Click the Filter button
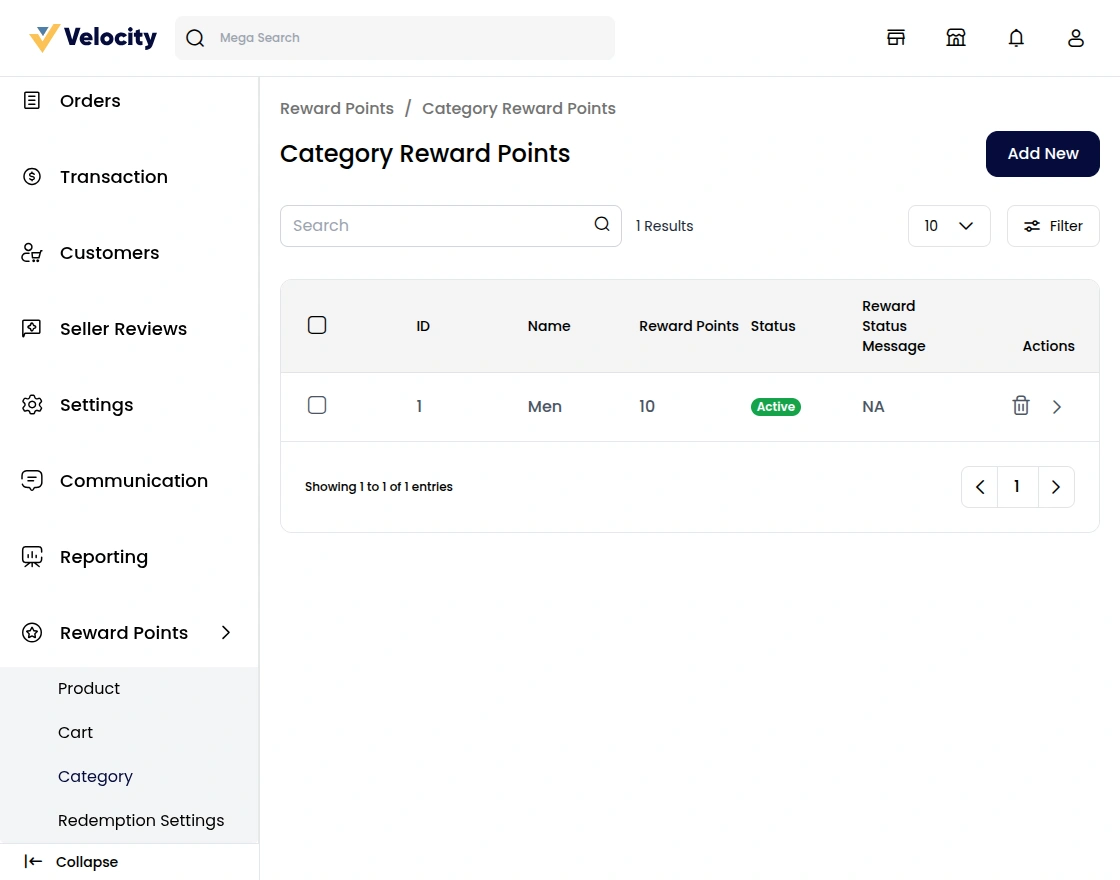This screenshot has height=880, width=1120. (x=1053, y=226)
